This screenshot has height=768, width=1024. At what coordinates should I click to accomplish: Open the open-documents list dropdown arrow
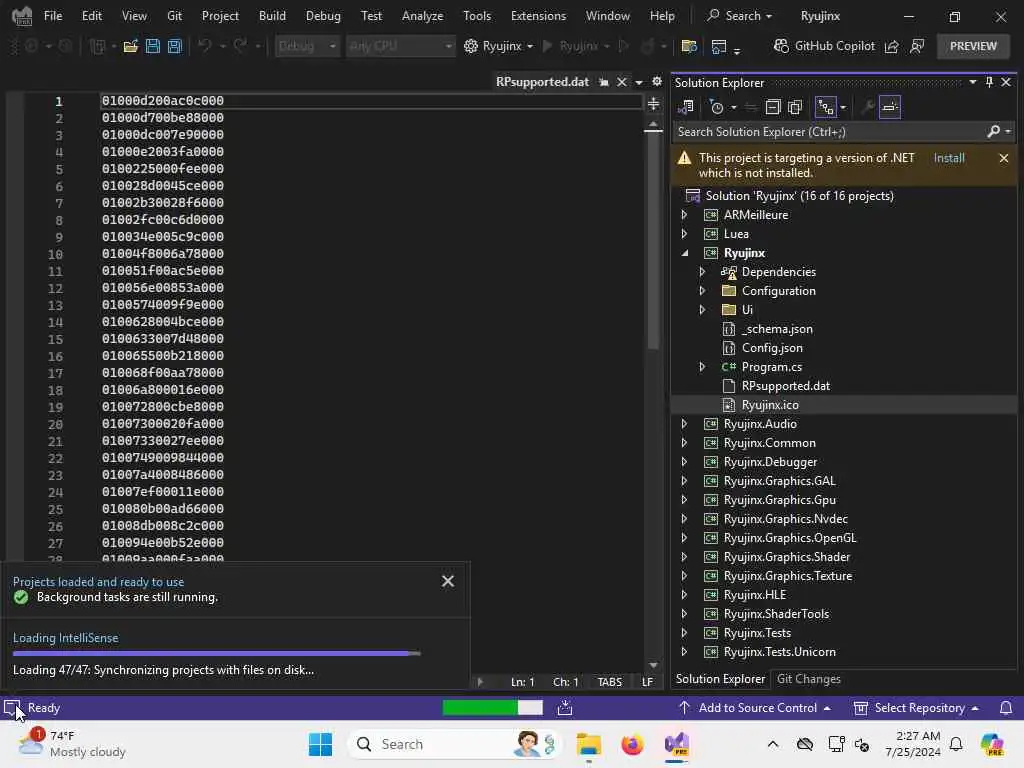[639, 82]
